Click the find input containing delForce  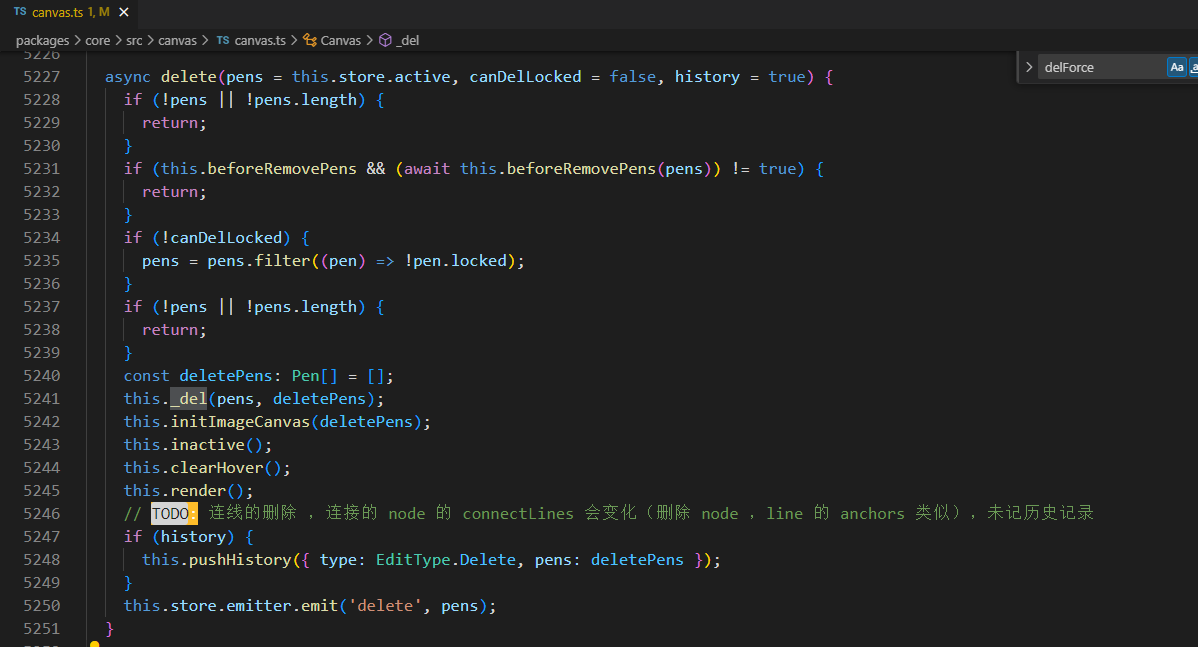pyautogui.click(x=1102, y=67)
